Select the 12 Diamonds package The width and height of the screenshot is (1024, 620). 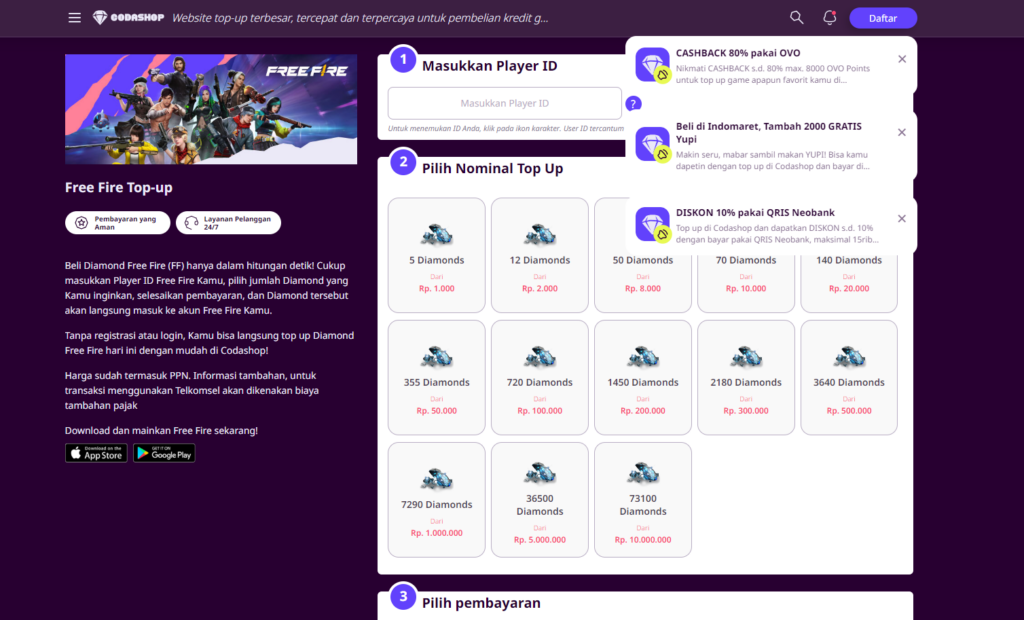click(x=540, y=255)
